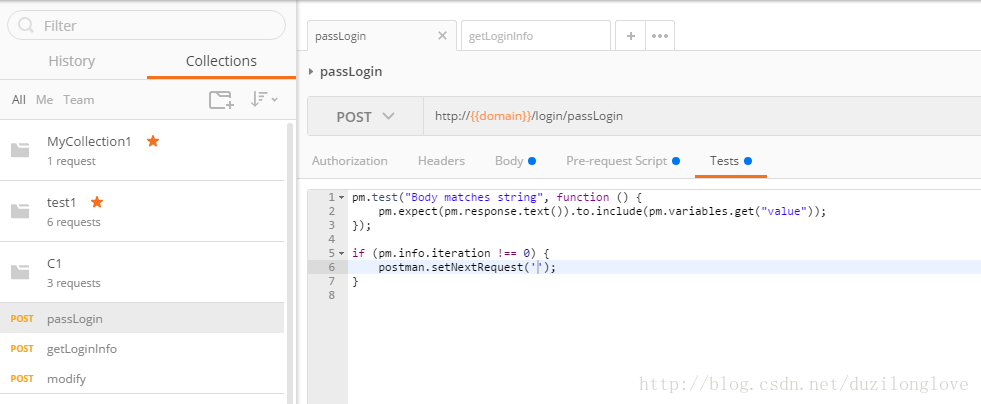This screenshot has height=404, width=981.
Task: Expand the passLogin request name triangle
Action: click(312, 71)
